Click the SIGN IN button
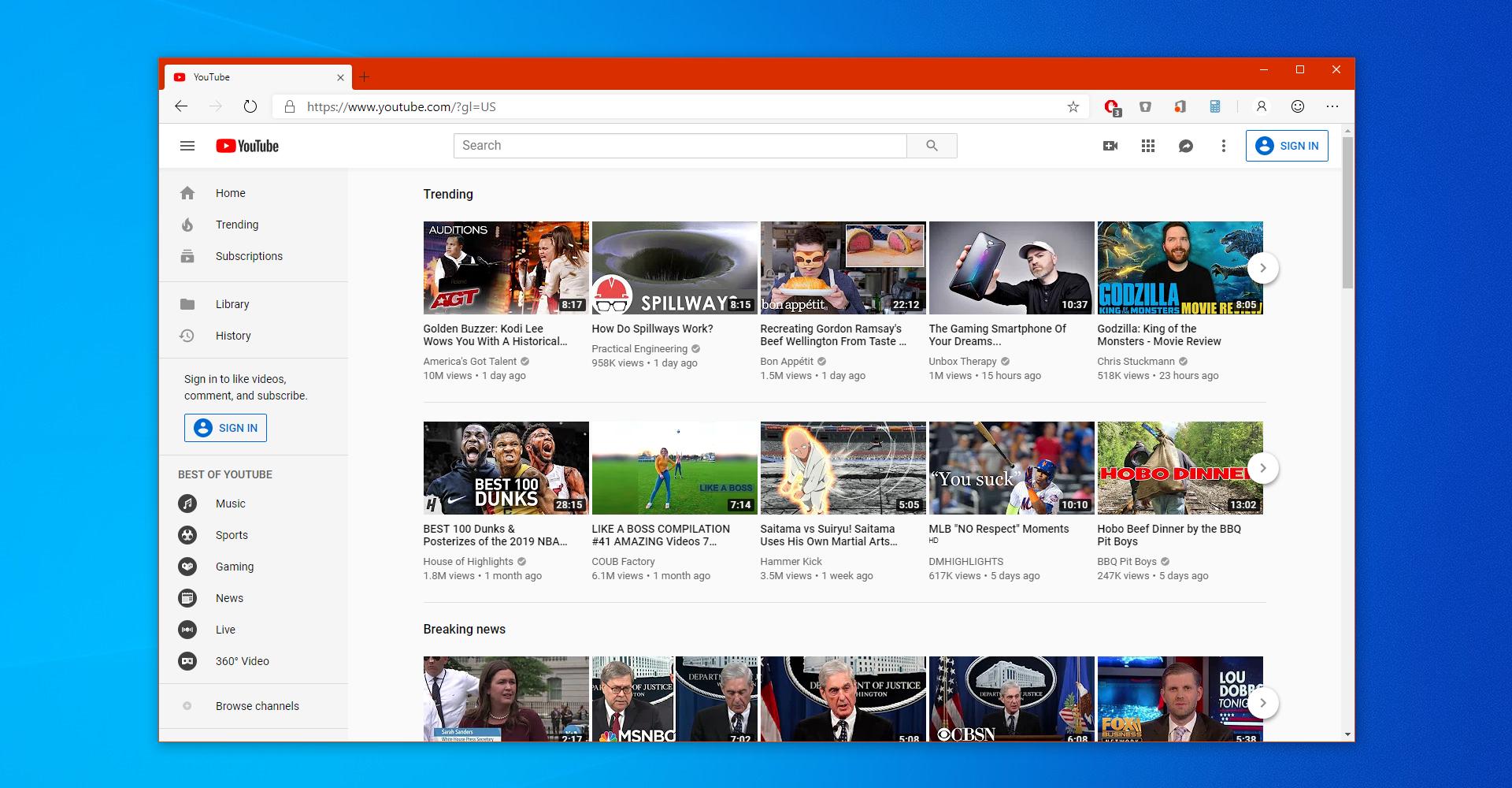Image resolution: width=1512 pixels, height=788 pixels. [x=1288, y=146]
